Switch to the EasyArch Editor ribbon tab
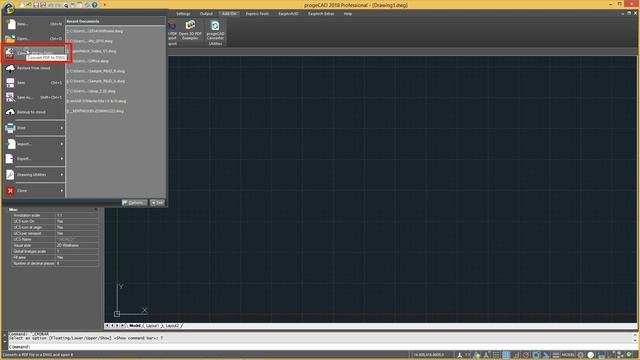The width and height of the screenshot is (640, 360). (321, 14)
